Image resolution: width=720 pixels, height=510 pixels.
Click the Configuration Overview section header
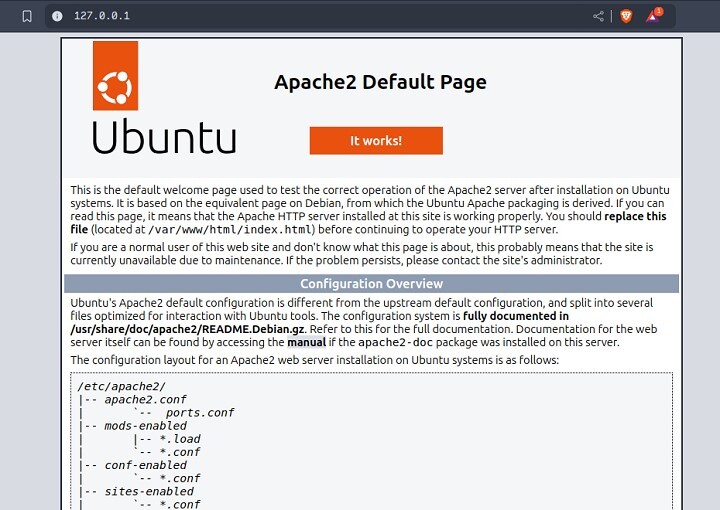(x=371, y=284)
